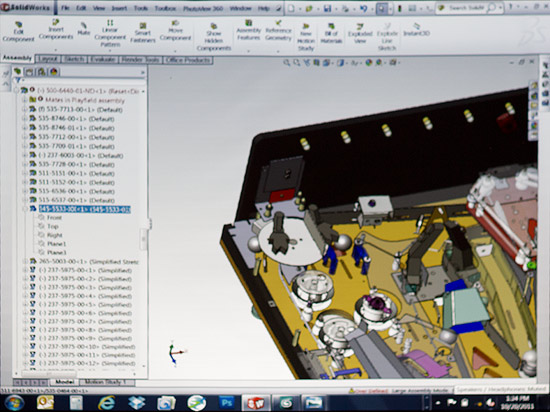The image size is (550, 412).
Task: Create an Exploded View
Action: (360, 34)
